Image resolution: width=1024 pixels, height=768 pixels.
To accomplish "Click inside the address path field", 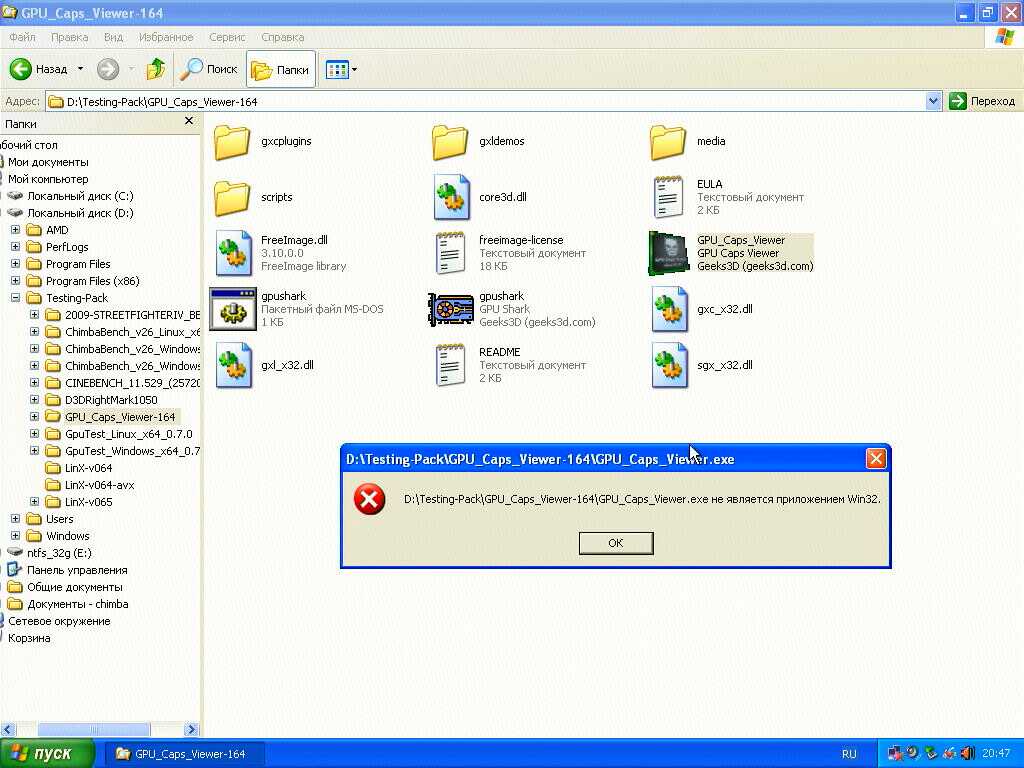I will point(485,101).
